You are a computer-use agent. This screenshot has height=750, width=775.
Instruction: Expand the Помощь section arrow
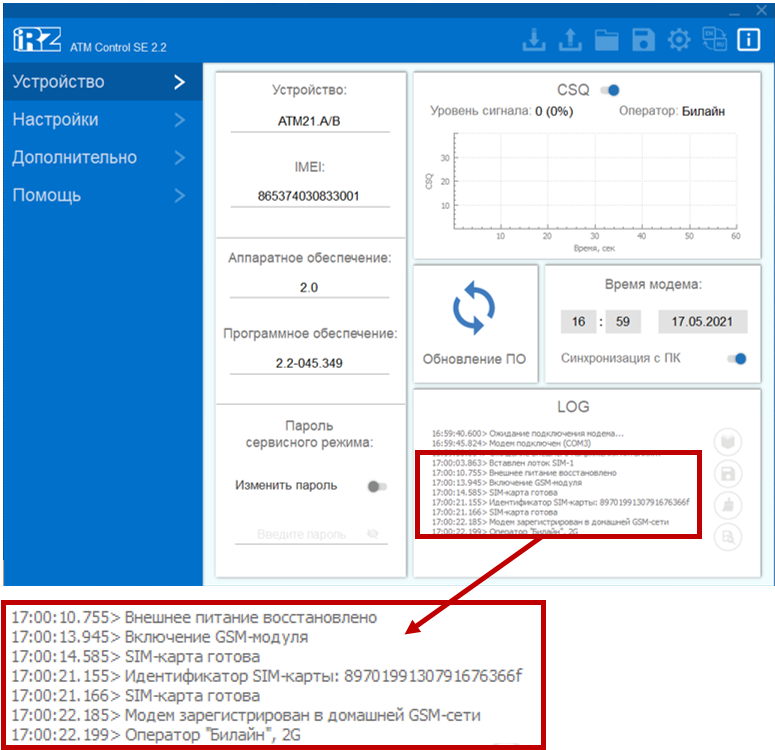click(180, 196)
